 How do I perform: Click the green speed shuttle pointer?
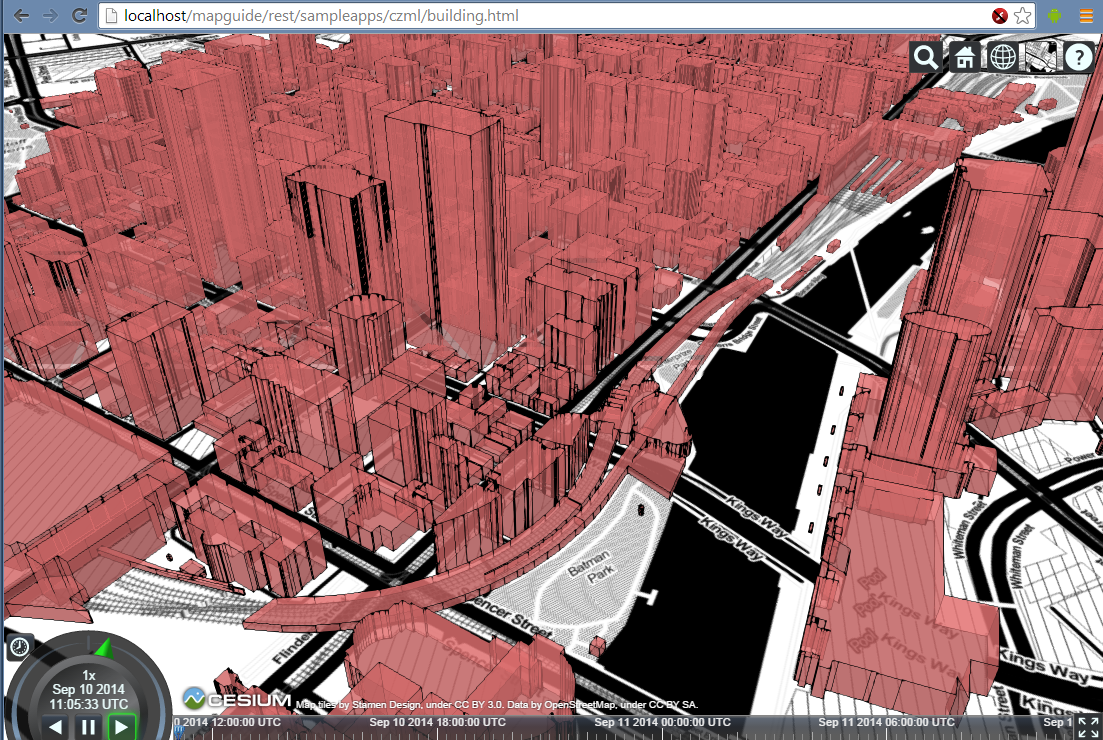point(103,648)
